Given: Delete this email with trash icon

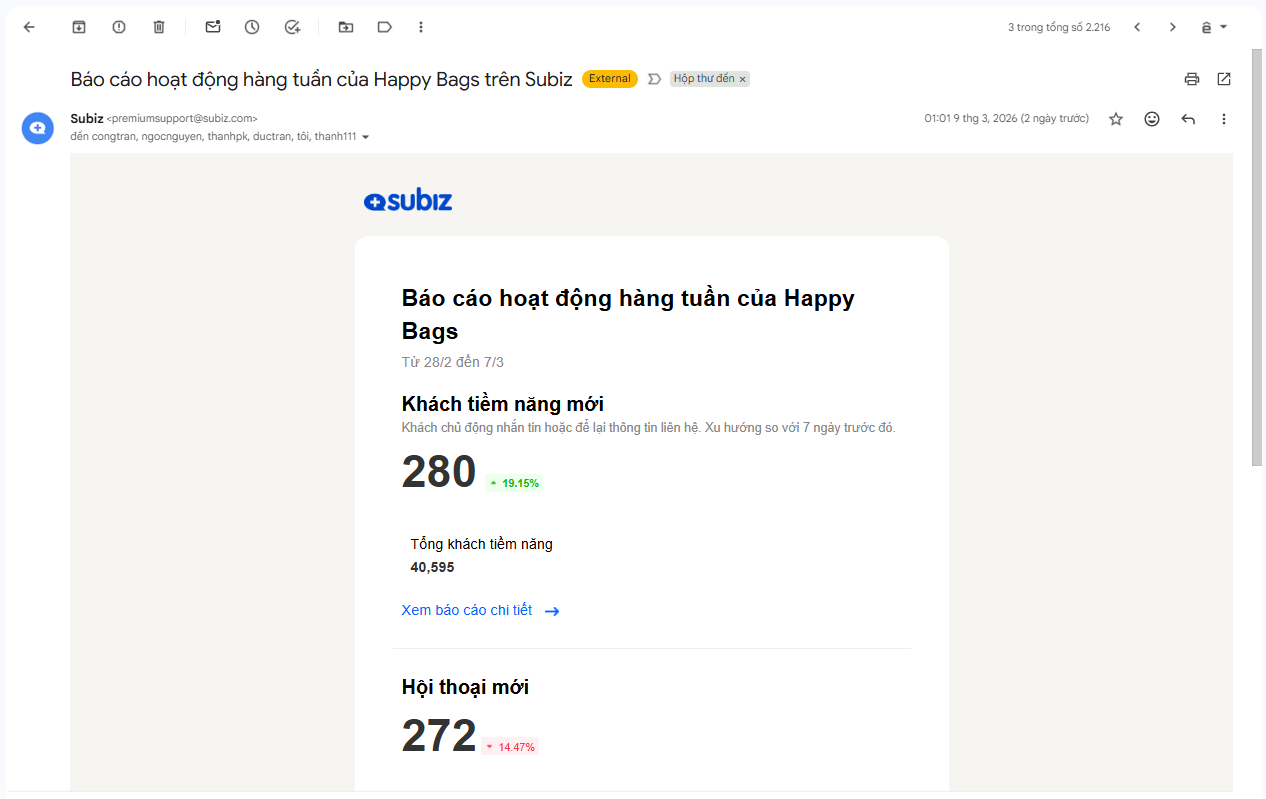Looking at the screenshot, I should point(159,27).
